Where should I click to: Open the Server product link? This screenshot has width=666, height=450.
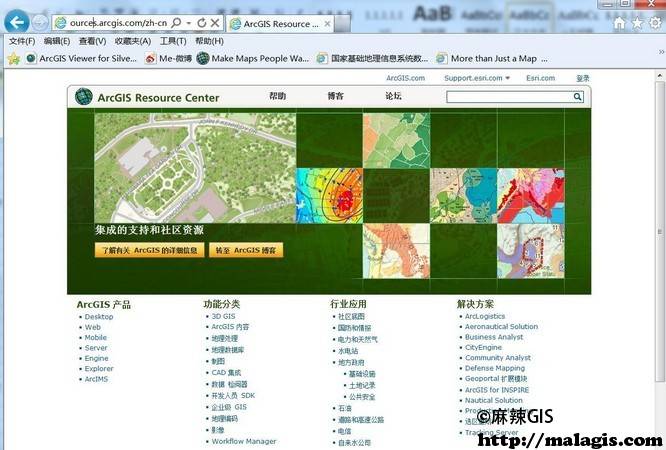[96, 348]
